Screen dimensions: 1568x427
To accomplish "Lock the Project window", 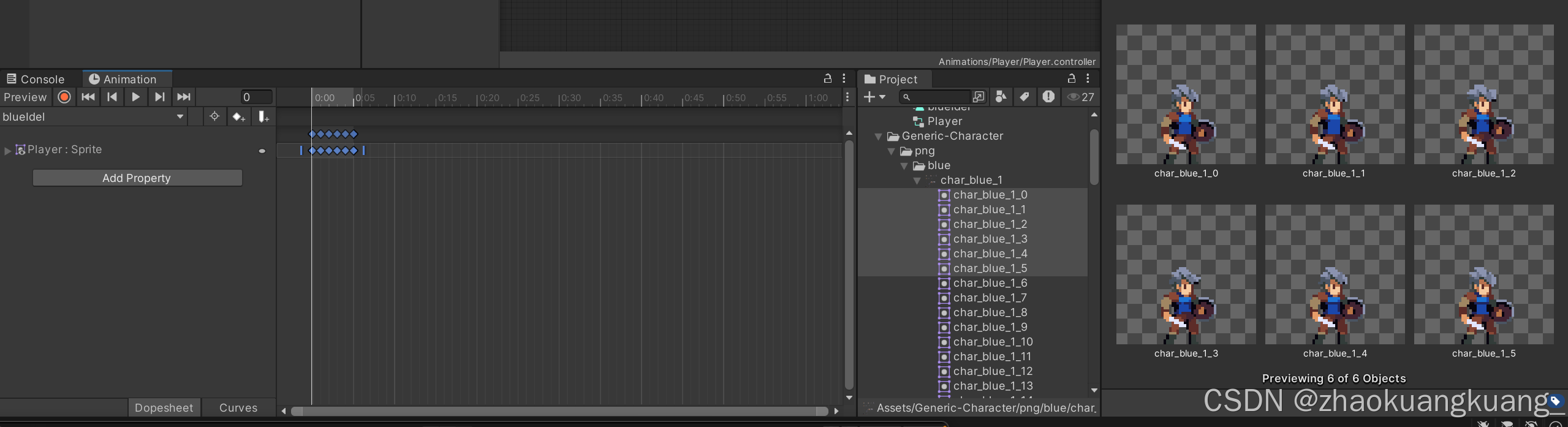I will click(1071, 78).
